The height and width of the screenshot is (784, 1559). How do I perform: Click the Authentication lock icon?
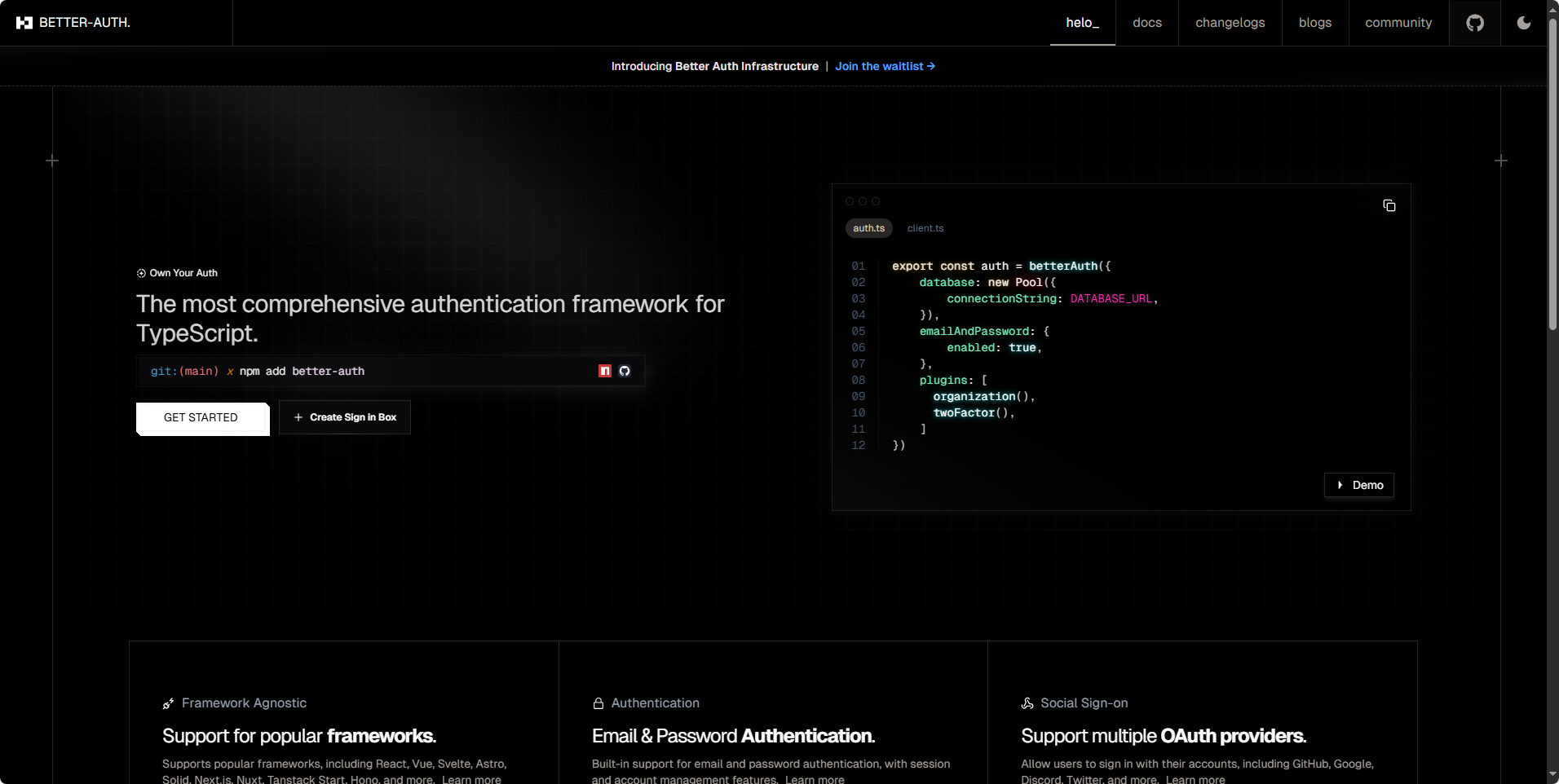click(x=598, y=703)
